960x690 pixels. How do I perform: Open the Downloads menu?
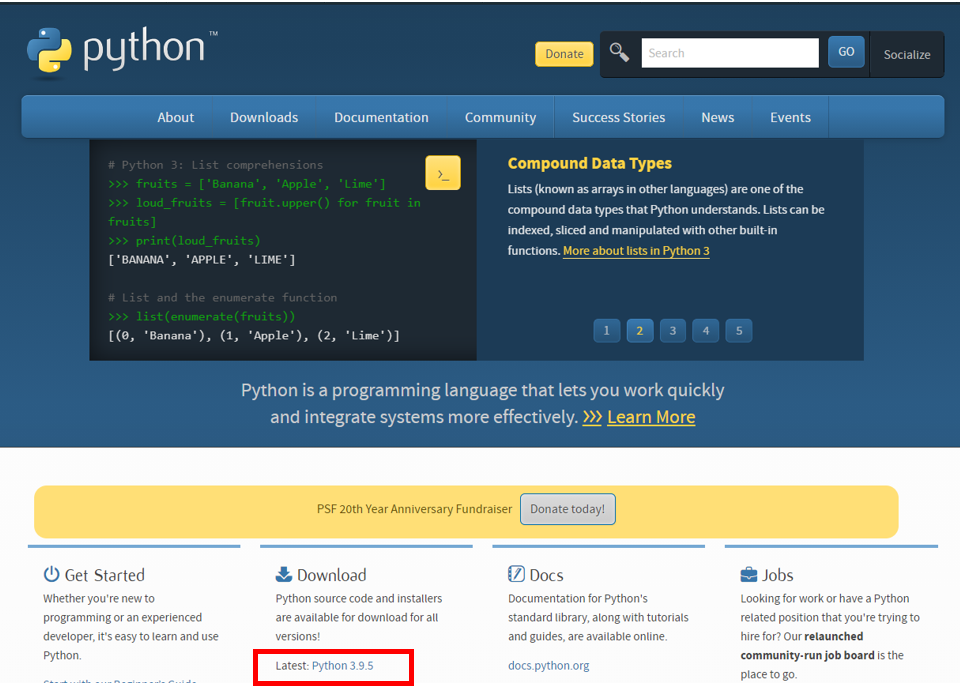coord(263,117)
